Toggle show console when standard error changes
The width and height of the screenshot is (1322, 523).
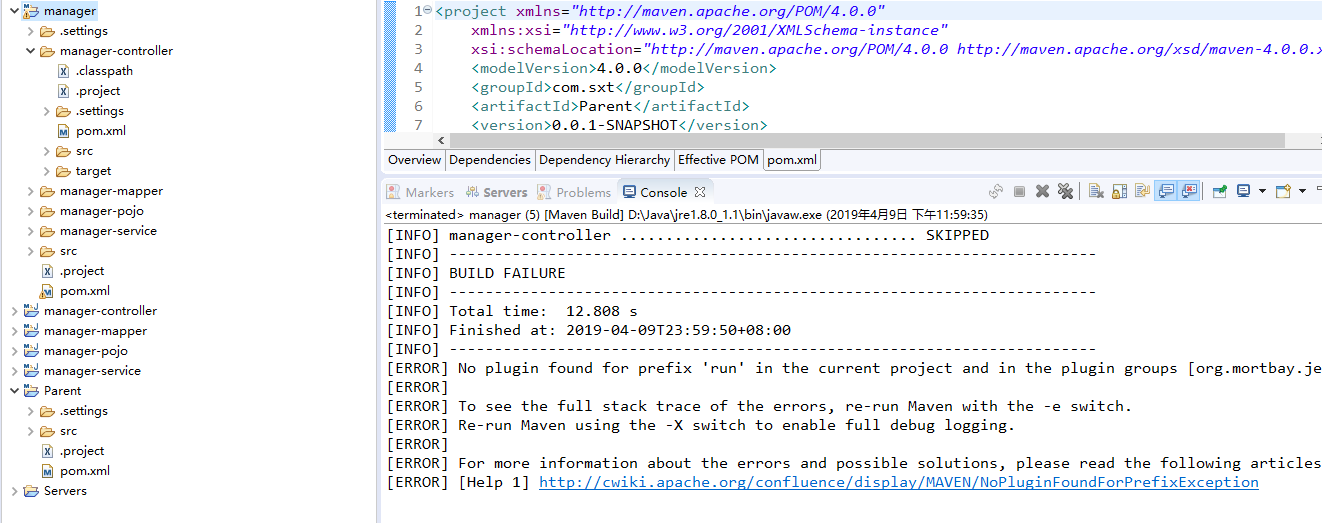[x=1188, y=191]
